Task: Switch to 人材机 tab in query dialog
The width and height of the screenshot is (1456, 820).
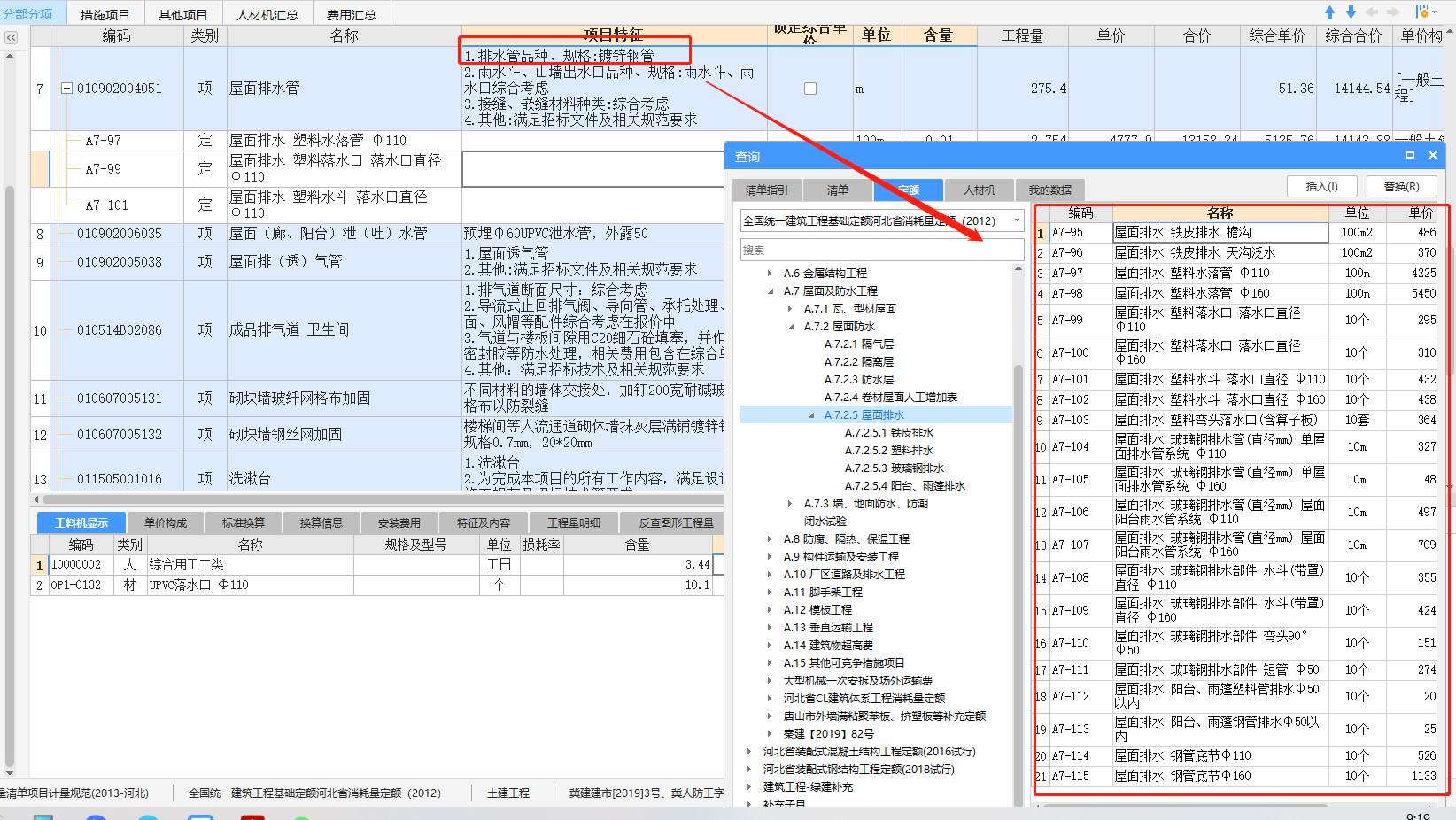Action: [x=980, y=190]
